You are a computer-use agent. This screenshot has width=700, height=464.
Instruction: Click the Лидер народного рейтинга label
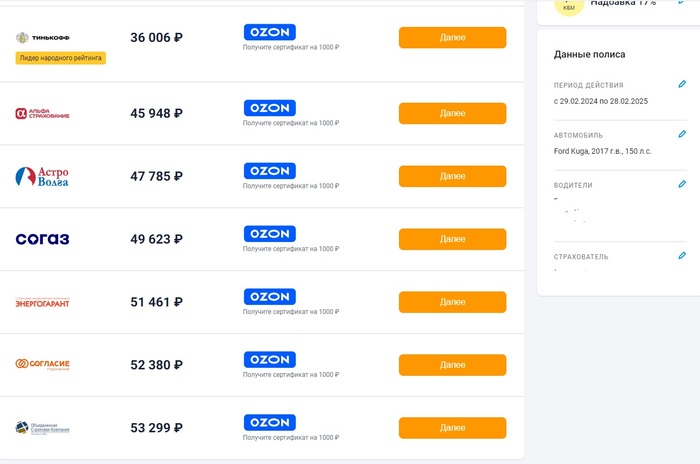click(x=61, y=58)
